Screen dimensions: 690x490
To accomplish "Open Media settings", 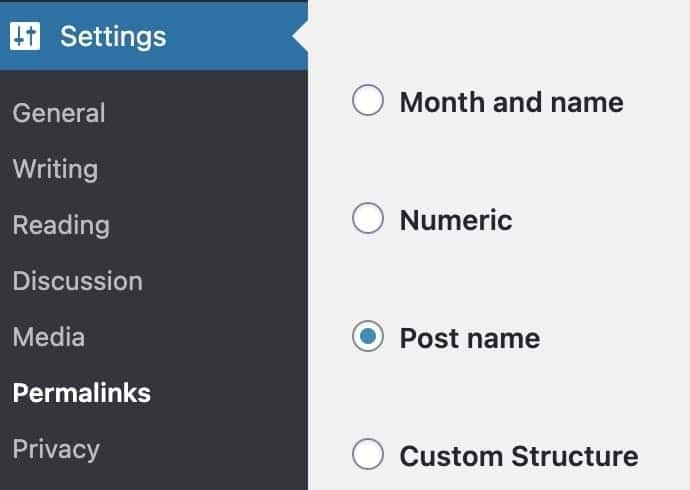I will (49, 337).
